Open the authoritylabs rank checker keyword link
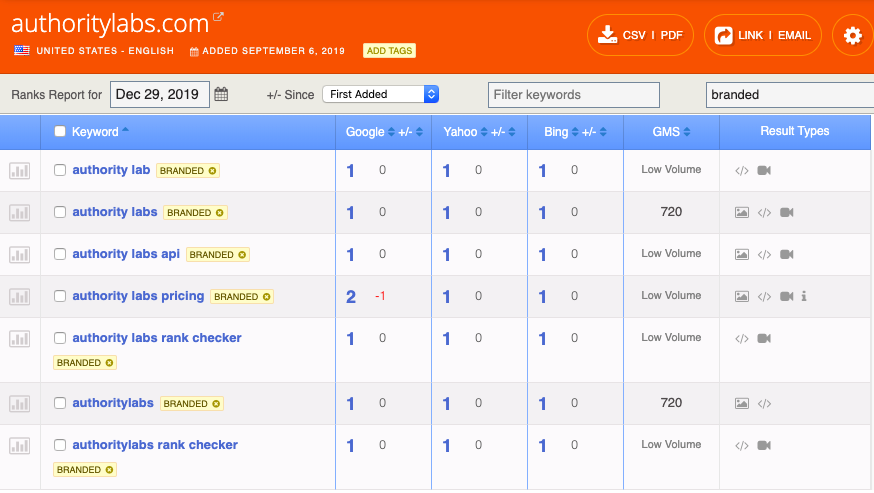Viewport: 874px width, 493px height. coord(155,445)
